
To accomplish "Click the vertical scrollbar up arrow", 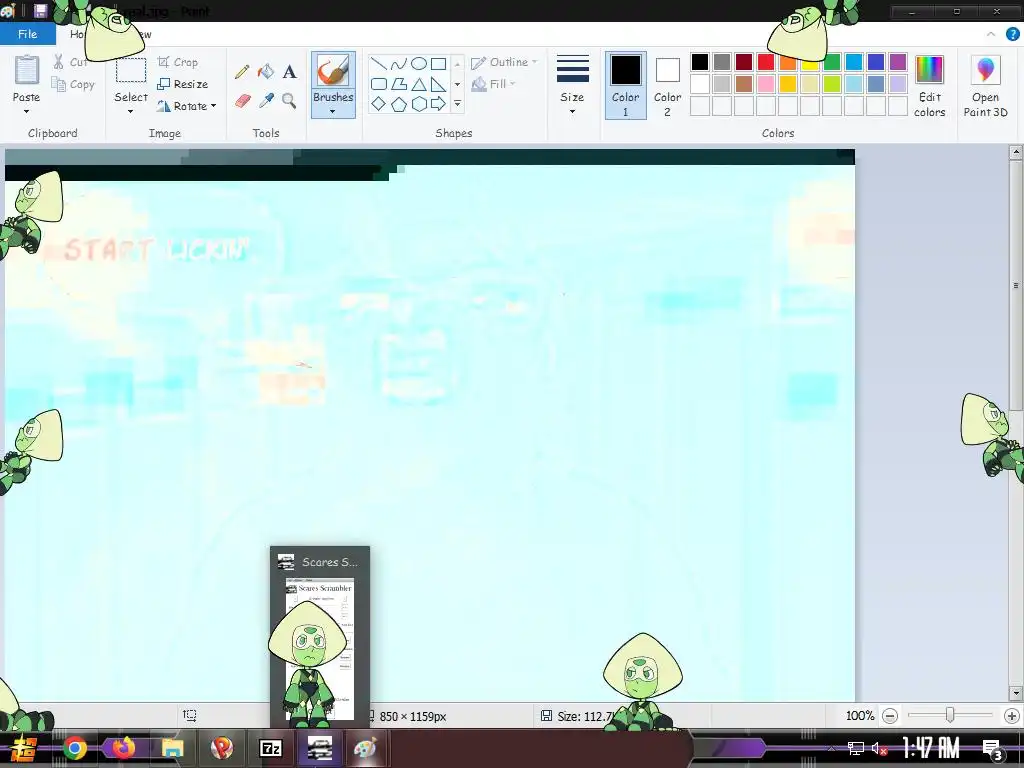I will click(1015, 153).
